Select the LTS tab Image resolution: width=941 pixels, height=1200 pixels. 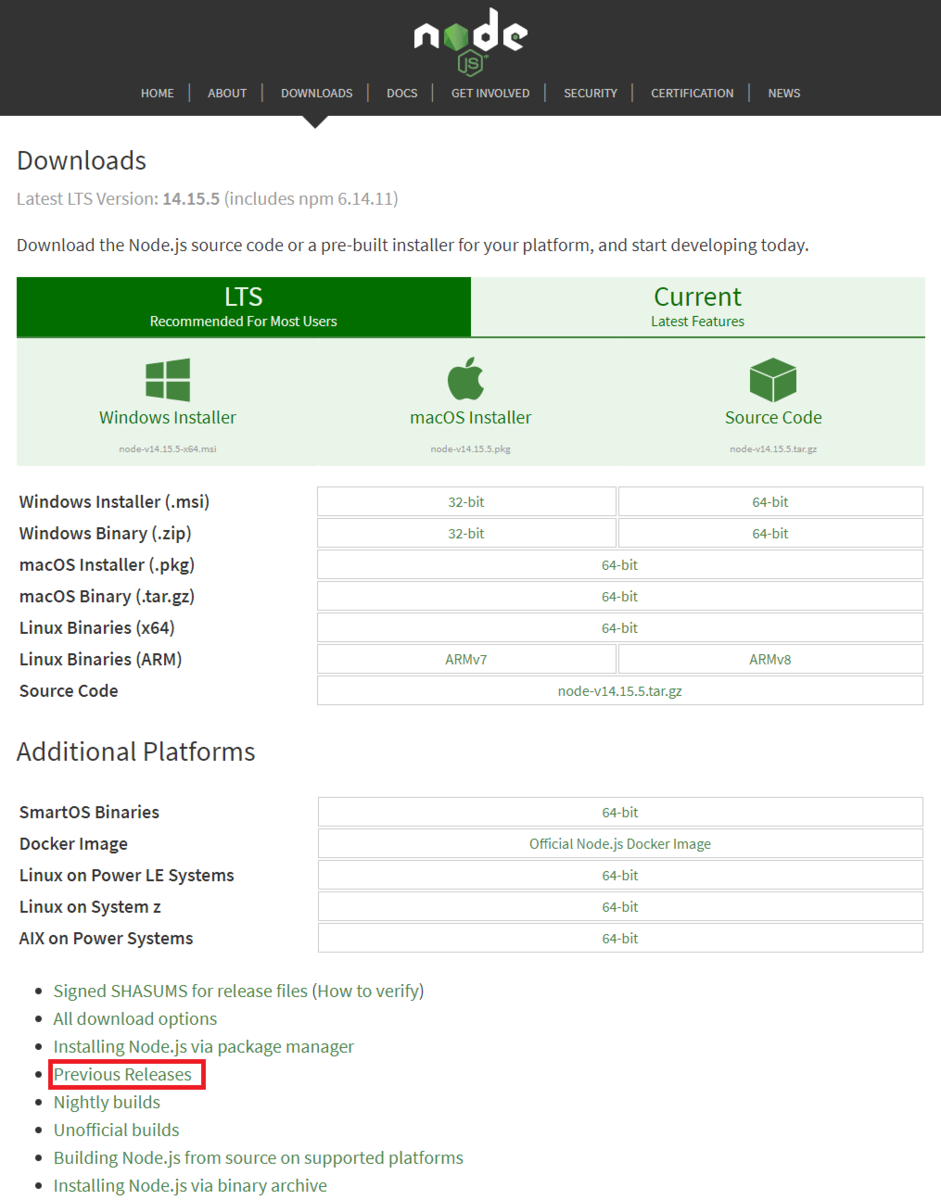click(244, 307)
